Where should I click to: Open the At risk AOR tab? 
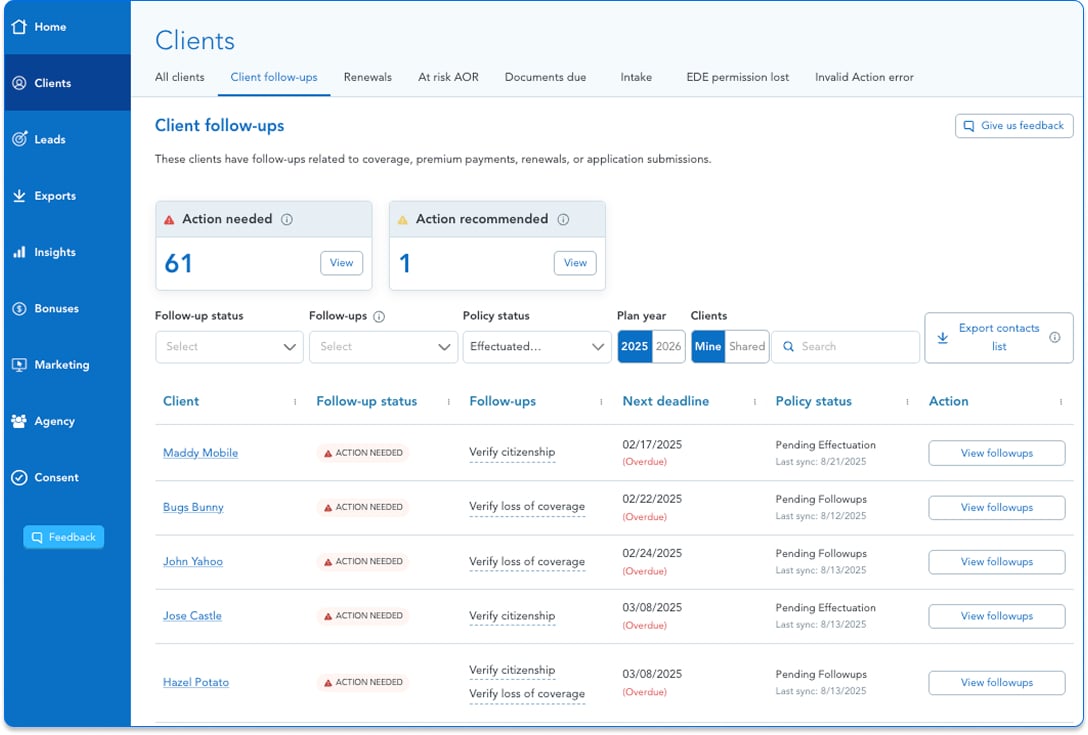[448, 77]
